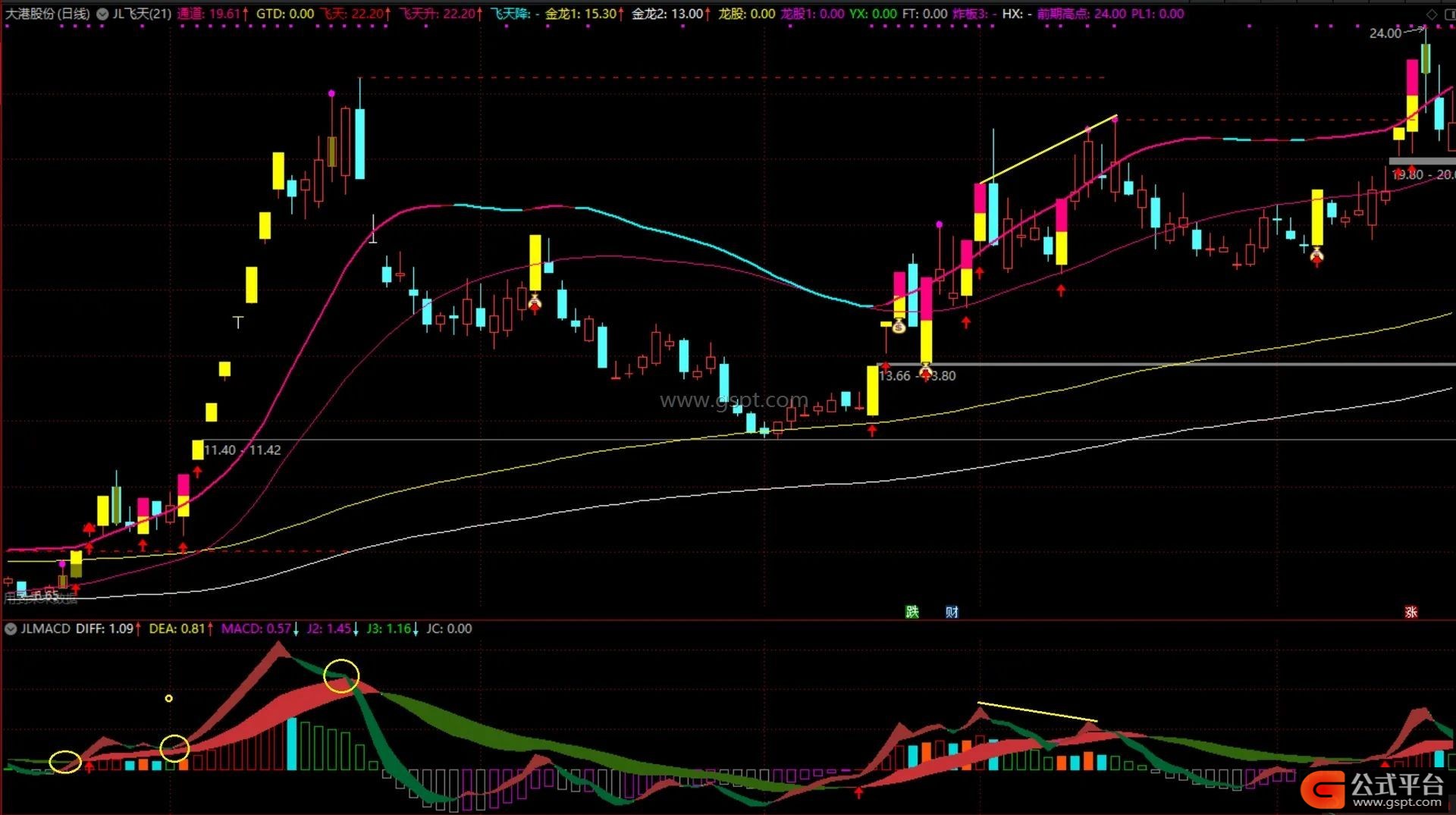
Task: Click the GTD: 0.00 value
Action: click(x=285, y=14)
